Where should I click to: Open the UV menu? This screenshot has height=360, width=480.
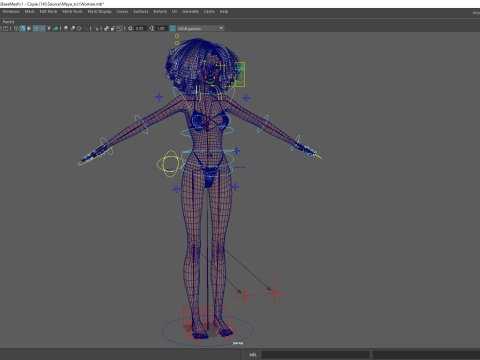[174, 11]
